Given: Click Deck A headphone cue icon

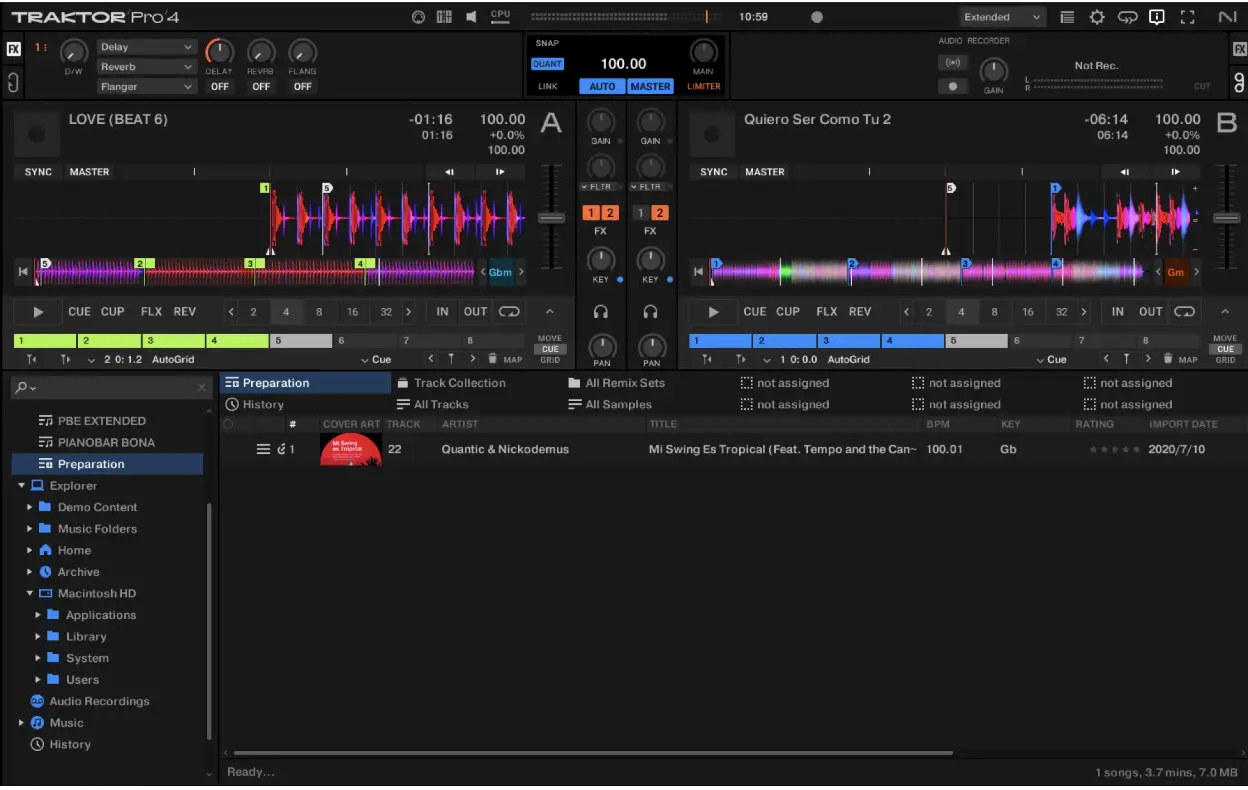Looking at the screenshot, I should pos(601,312).
